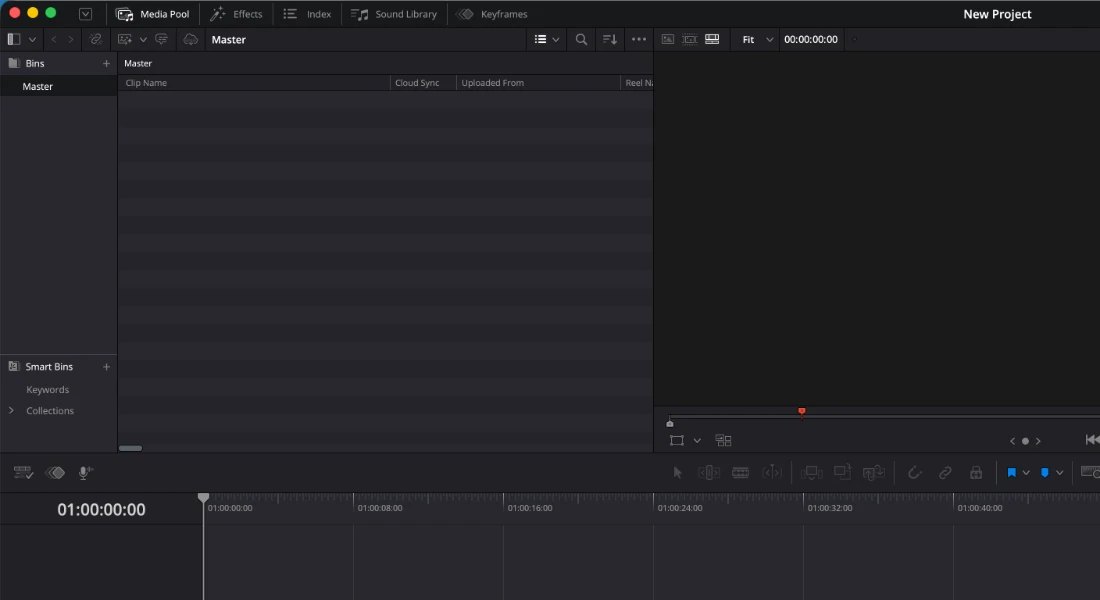Jump to first frame
1100x600 pixels.
click(1092, 440)
